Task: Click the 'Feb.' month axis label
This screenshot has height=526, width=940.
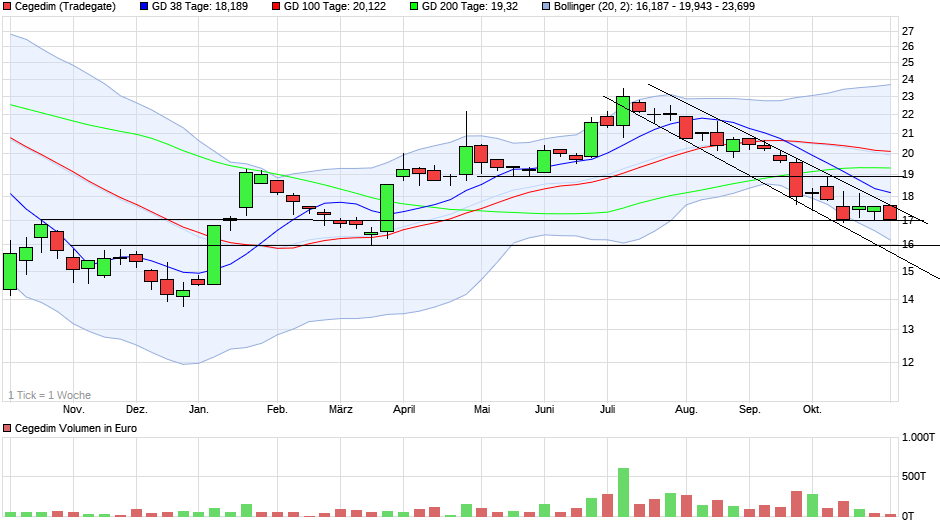Action: [x=277, y=410]
